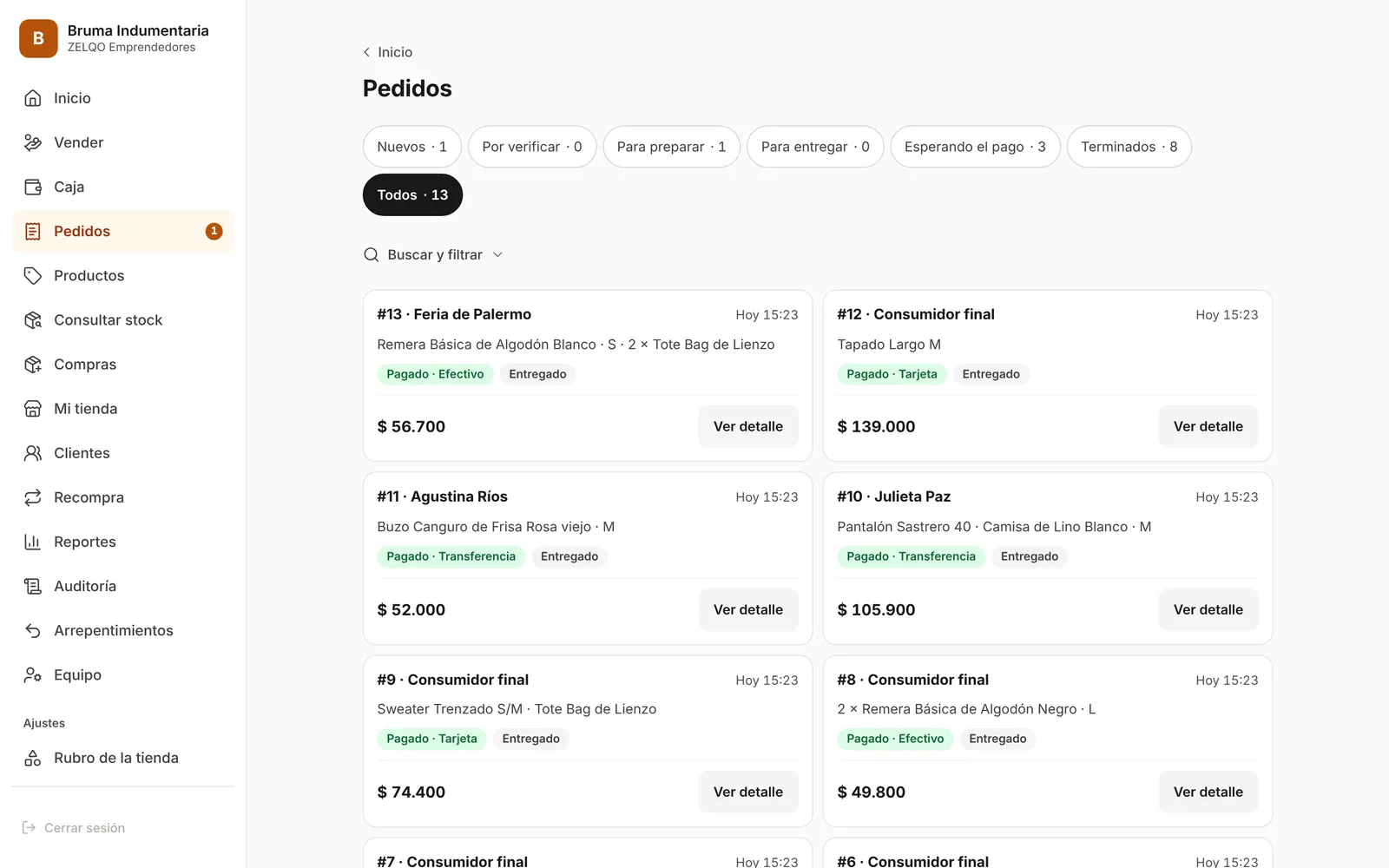Select the Nuevos · 1 filter tab

pos(412,147)
